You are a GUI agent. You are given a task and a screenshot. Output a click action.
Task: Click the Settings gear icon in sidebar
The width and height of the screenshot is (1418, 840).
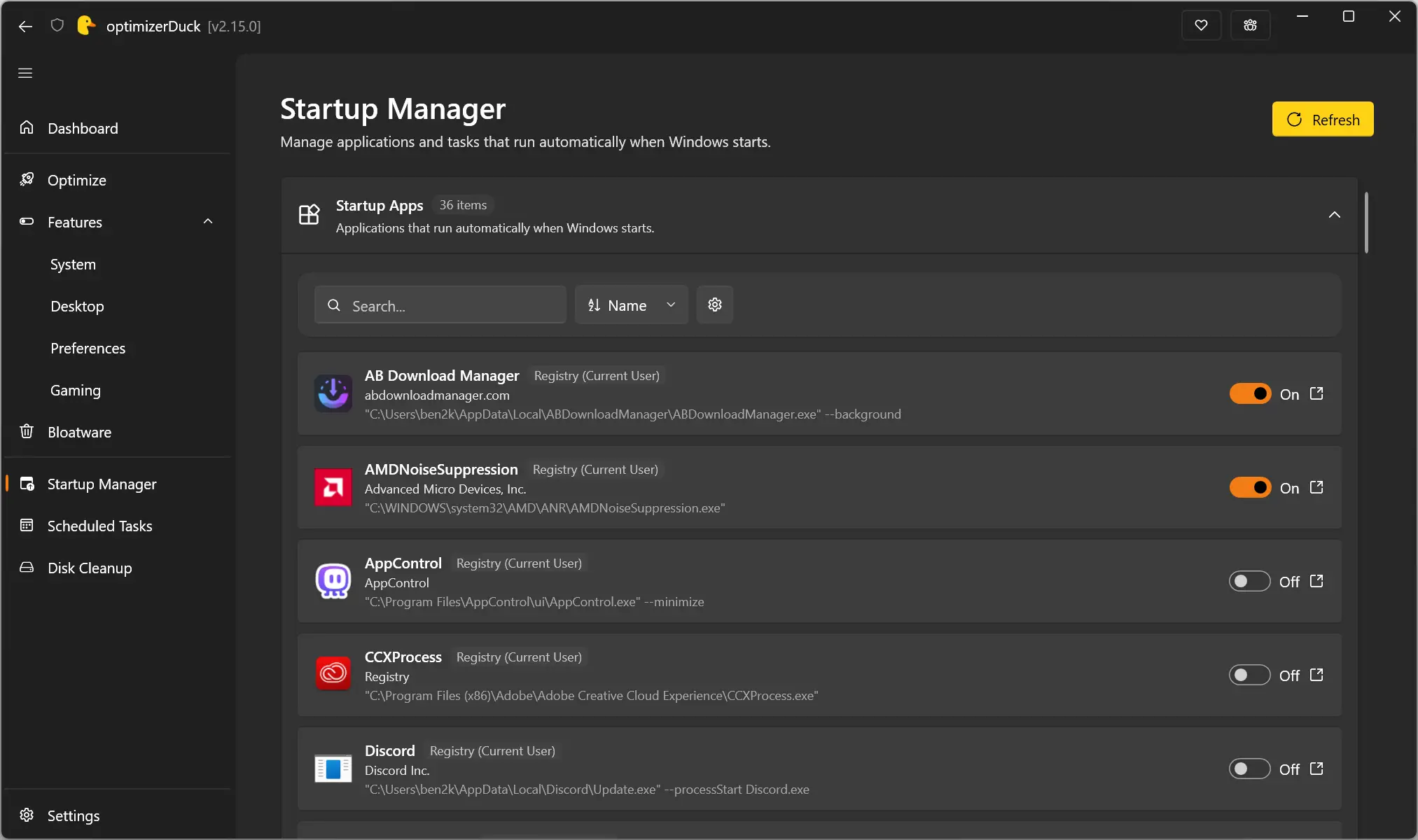pos(27,815)
